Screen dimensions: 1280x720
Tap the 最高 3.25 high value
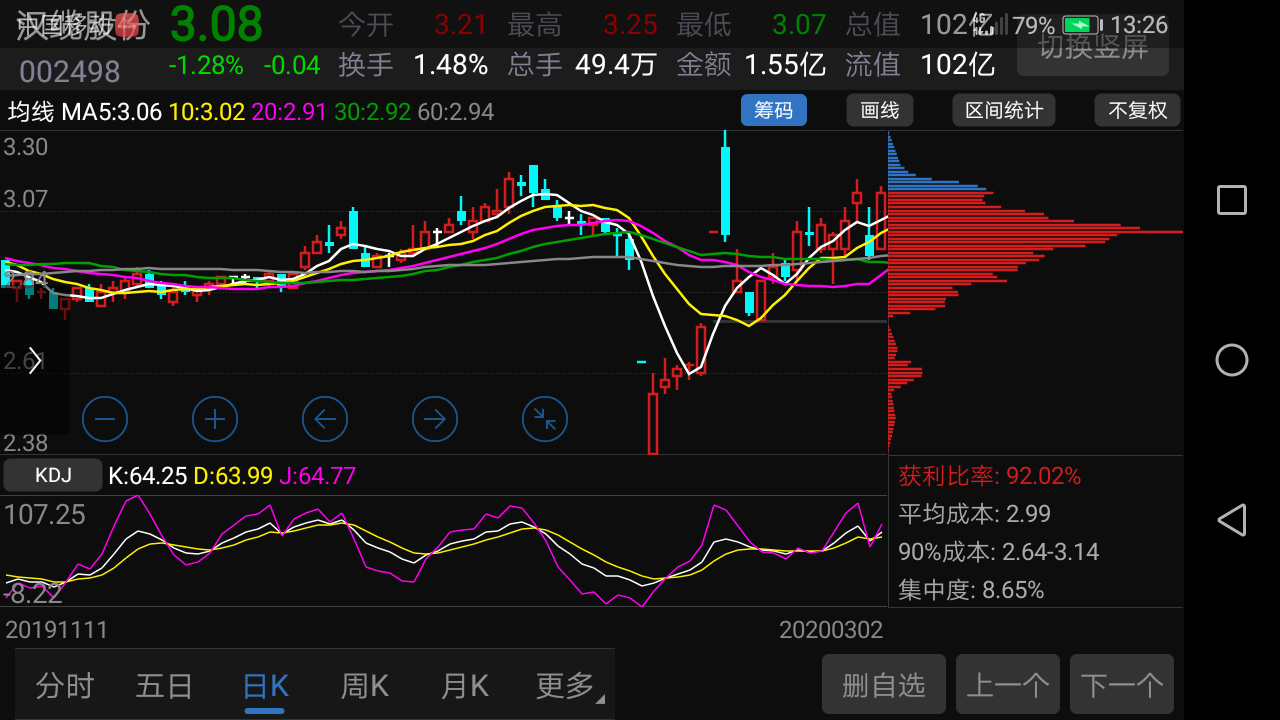582,25
